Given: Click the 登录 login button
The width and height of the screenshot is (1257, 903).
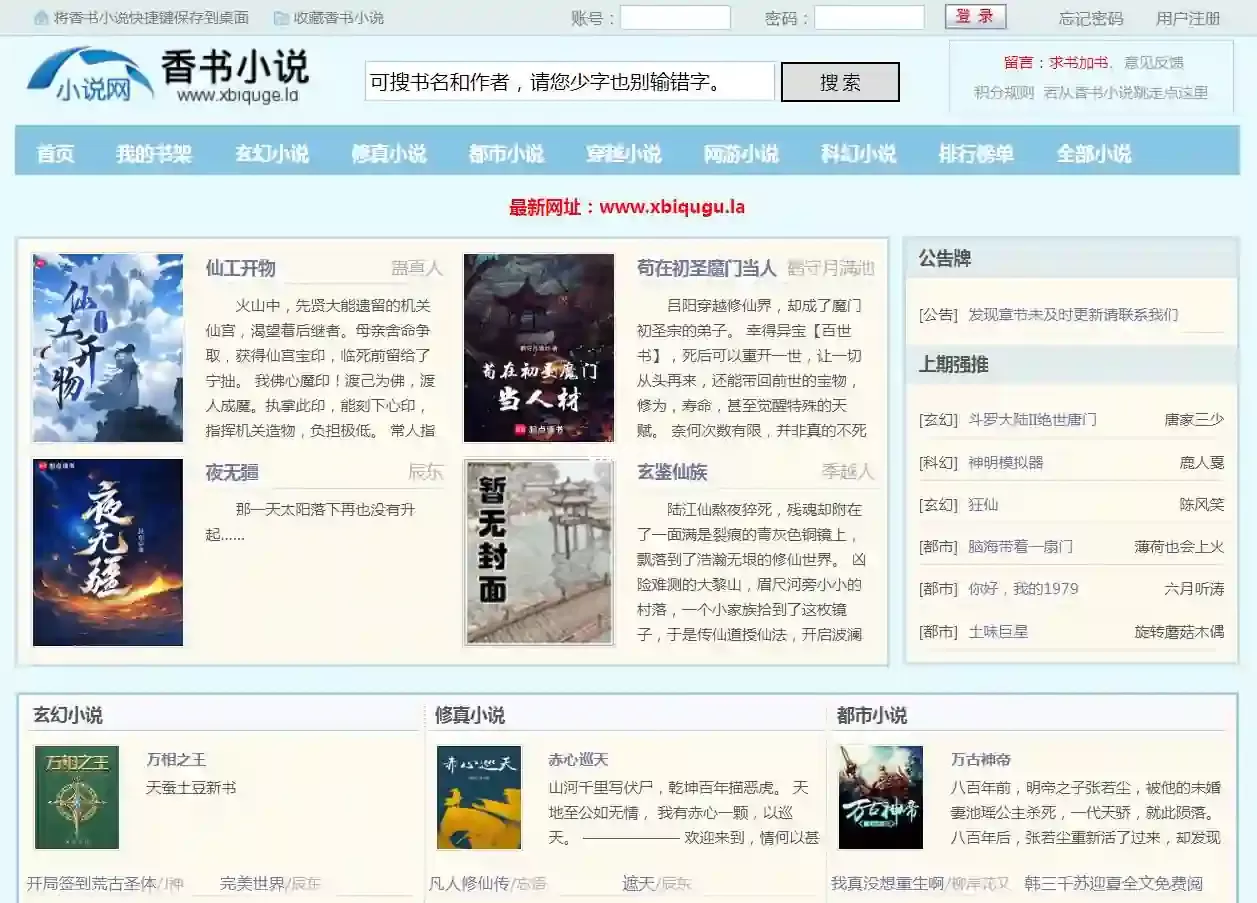Looking at the screenshot, I should (x=975, y=17).
